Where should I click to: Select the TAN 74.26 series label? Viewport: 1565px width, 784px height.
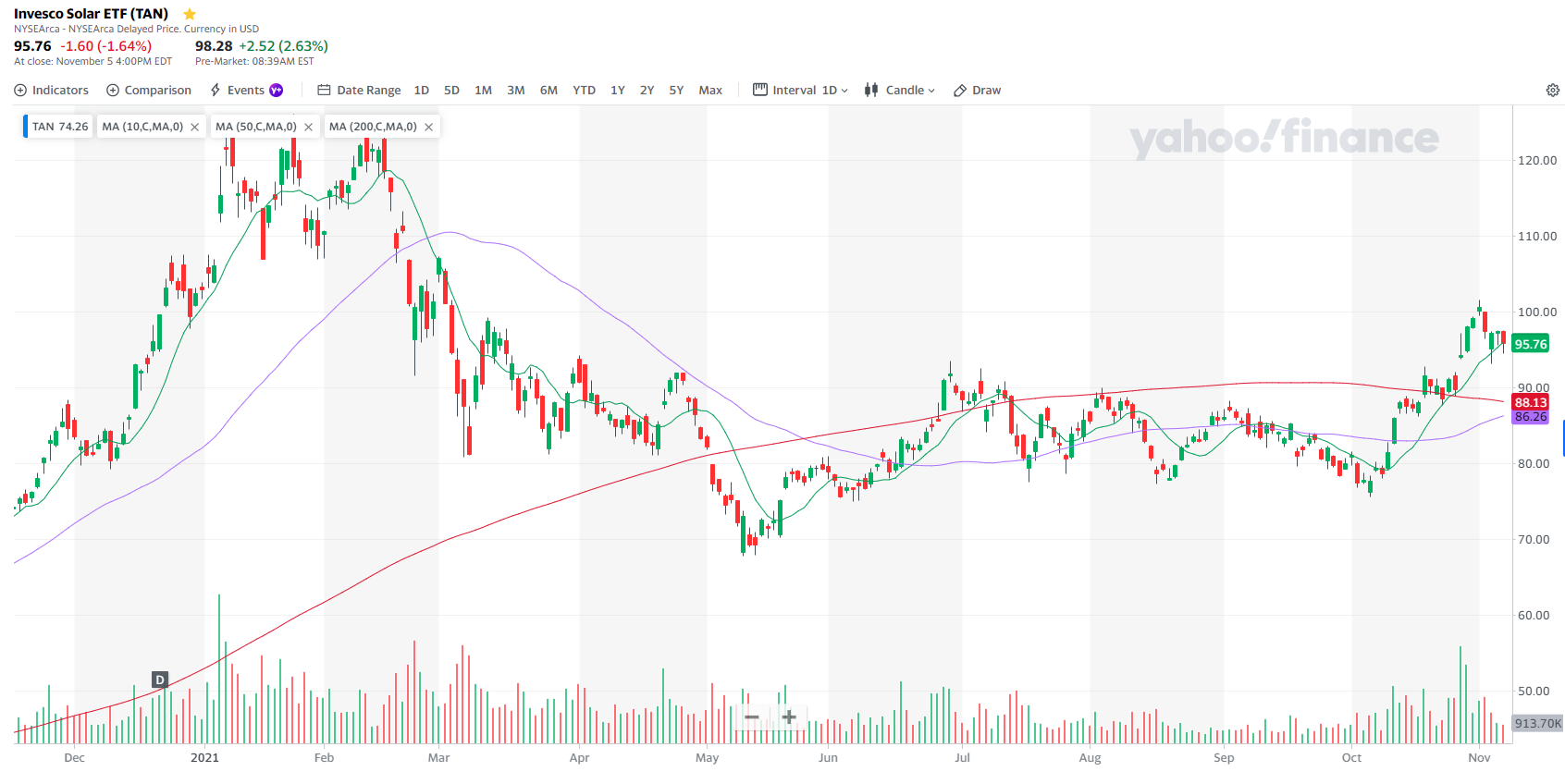click(59, 127)
